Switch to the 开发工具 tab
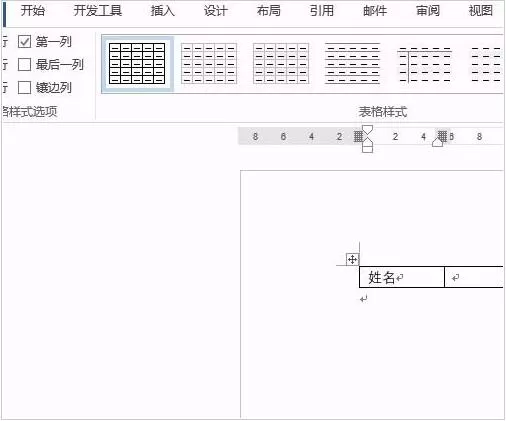Viewport: 506px width, 421px height. (98, 11)
